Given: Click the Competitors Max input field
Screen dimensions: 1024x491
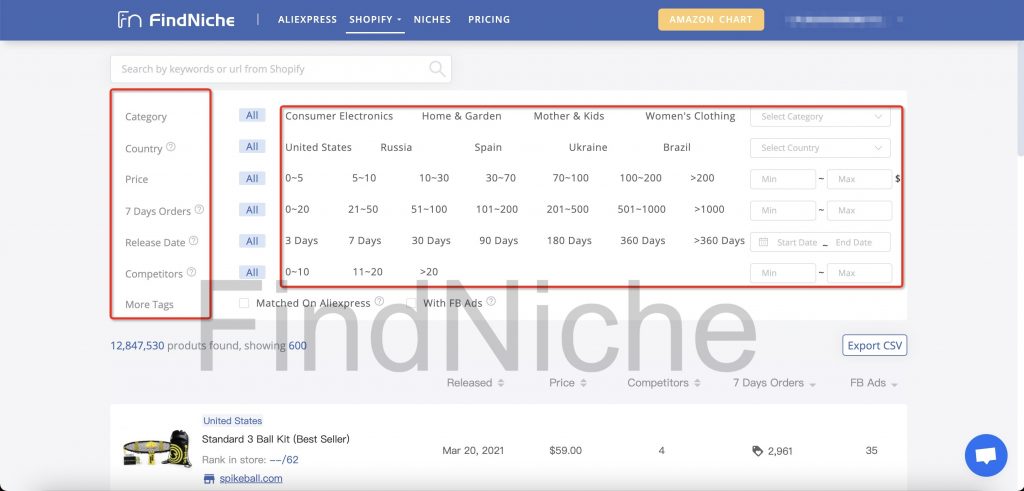Looking at the screenshot, I should click(859, 273).
